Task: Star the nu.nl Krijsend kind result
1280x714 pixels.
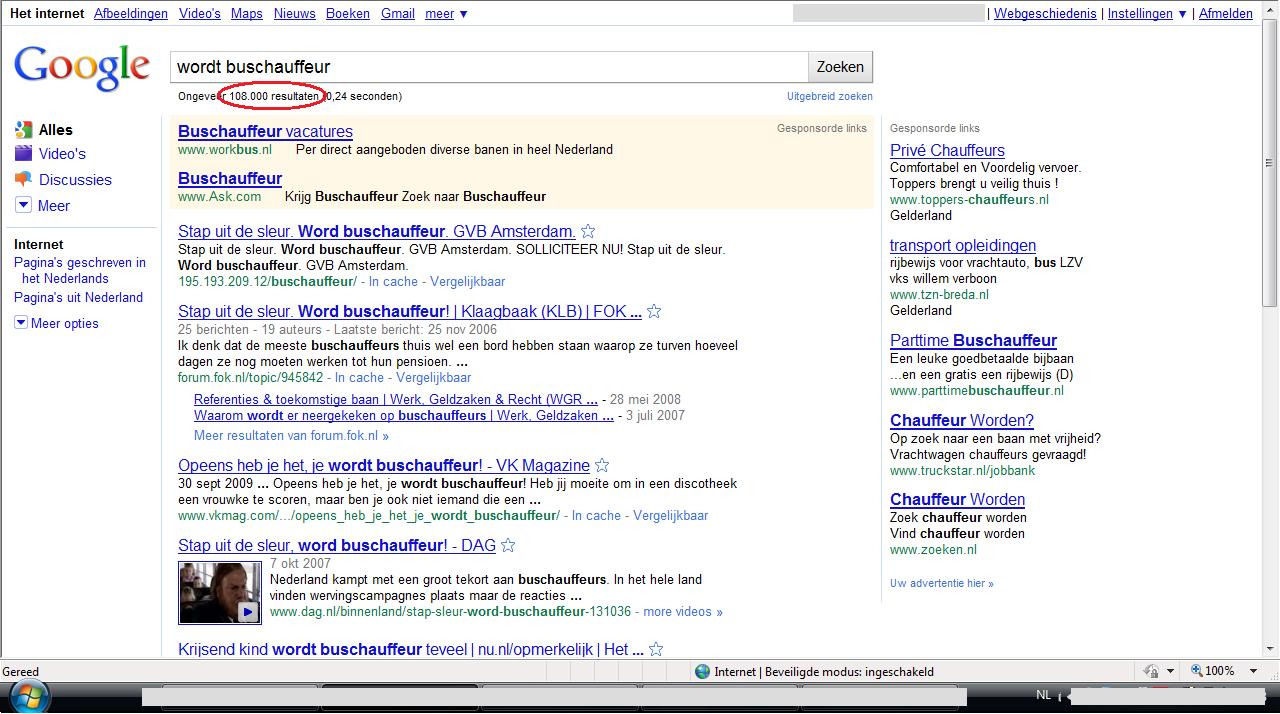Action: (x=654, y=649)
